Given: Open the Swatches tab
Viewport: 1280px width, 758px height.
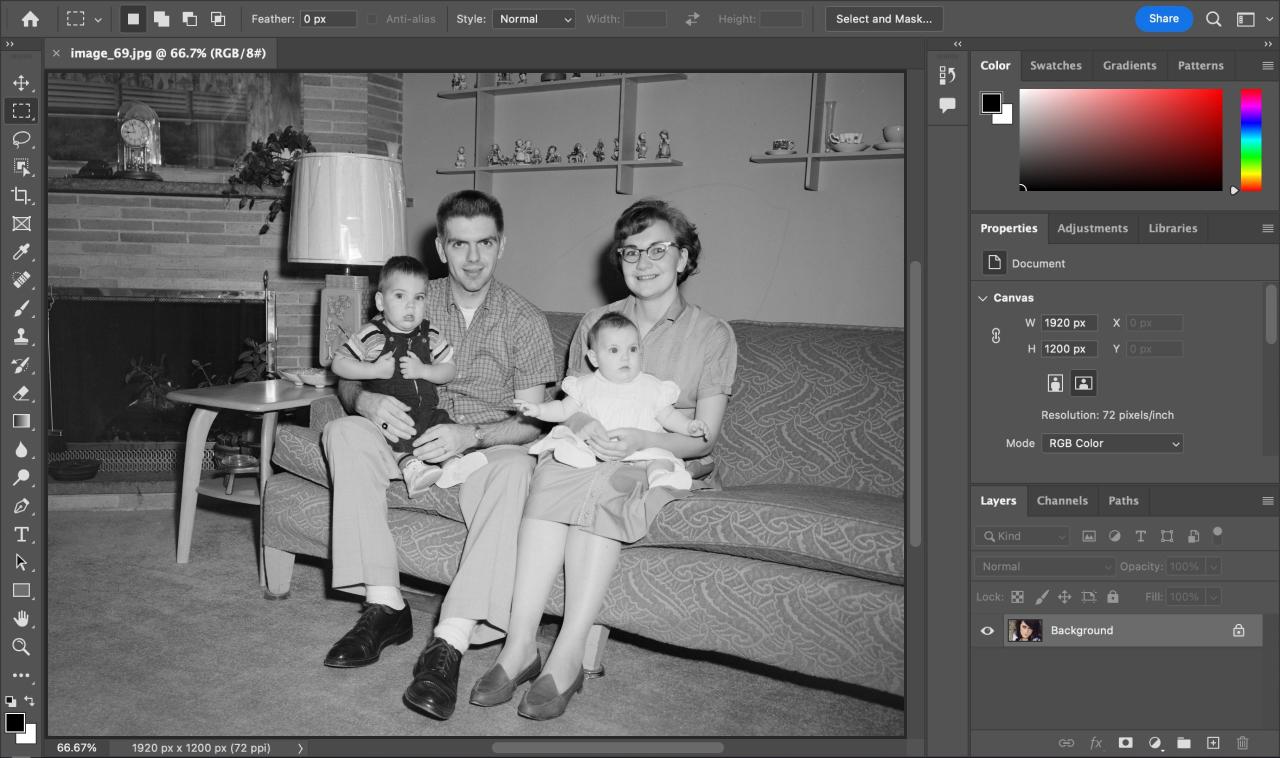Looking at the screenshot, I should point(1056,65).
